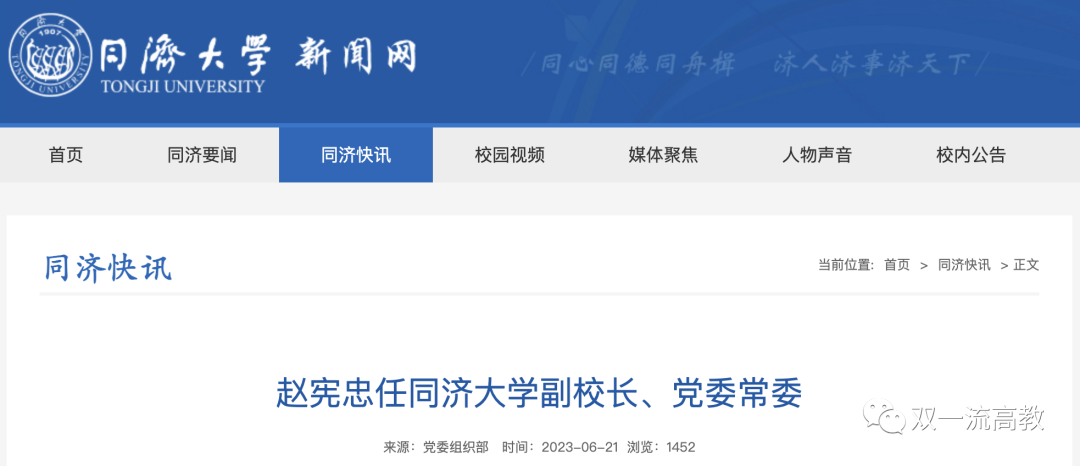1080x466 pixels.
Task: Click the TONGJI UNIVERSITY header text
Action: tap(183, 87)
